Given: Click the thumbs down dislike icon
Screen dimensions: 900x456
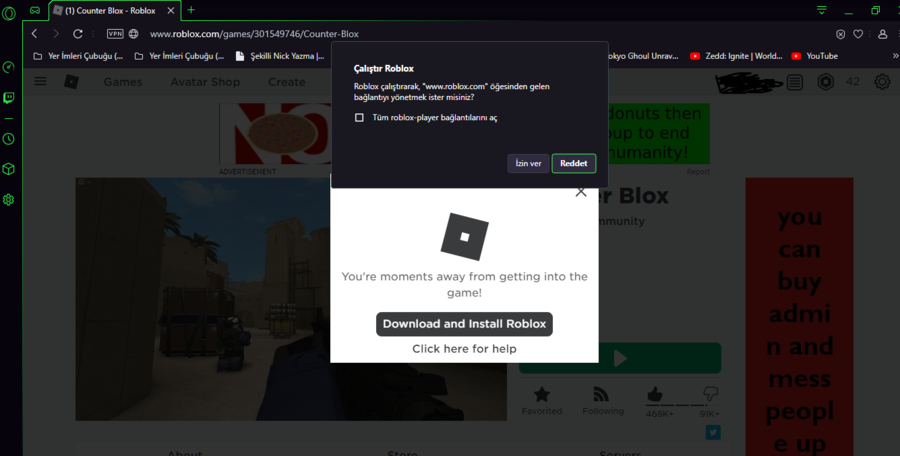Looking at the screenshot, I should pyautogui.click(x=711, y=394).
